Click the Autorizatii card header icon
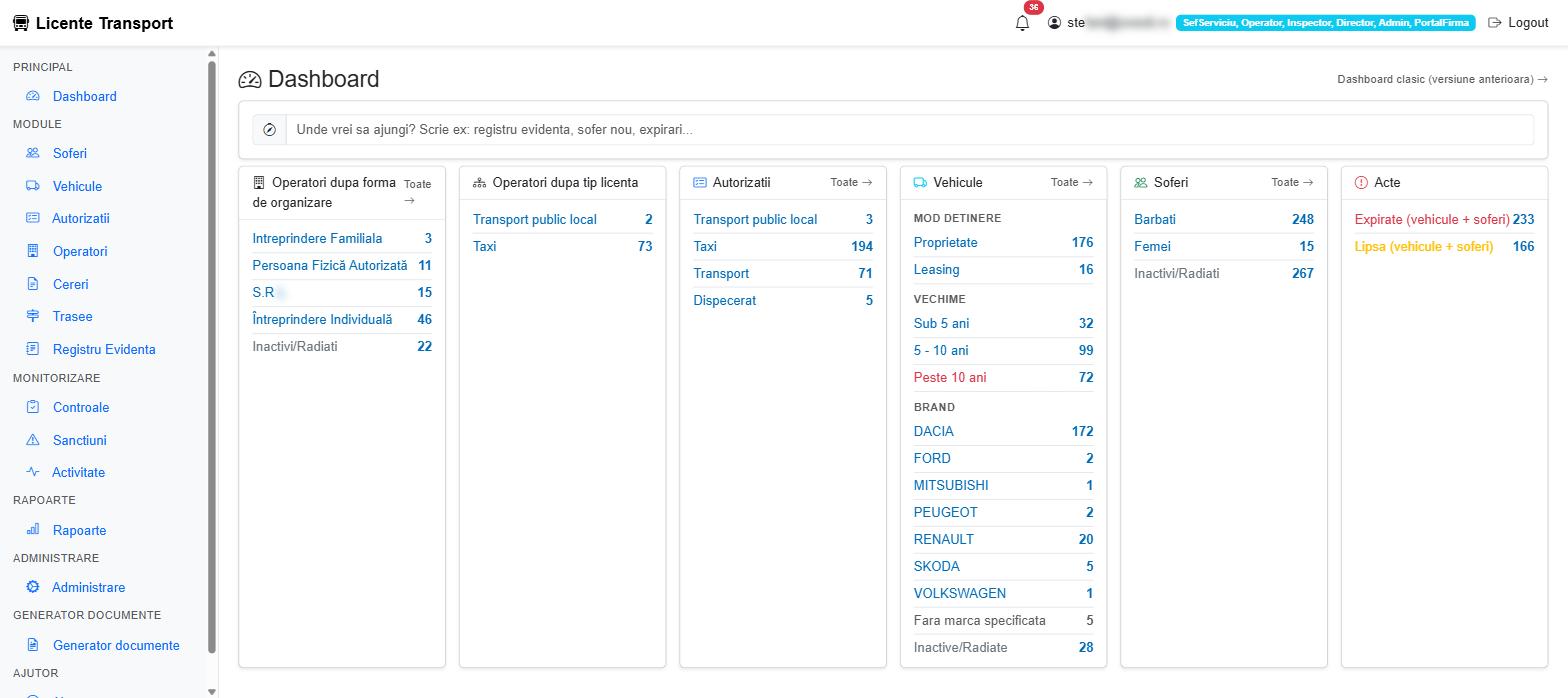Screen dimensions: 1568x698 [x=700, y=183]
